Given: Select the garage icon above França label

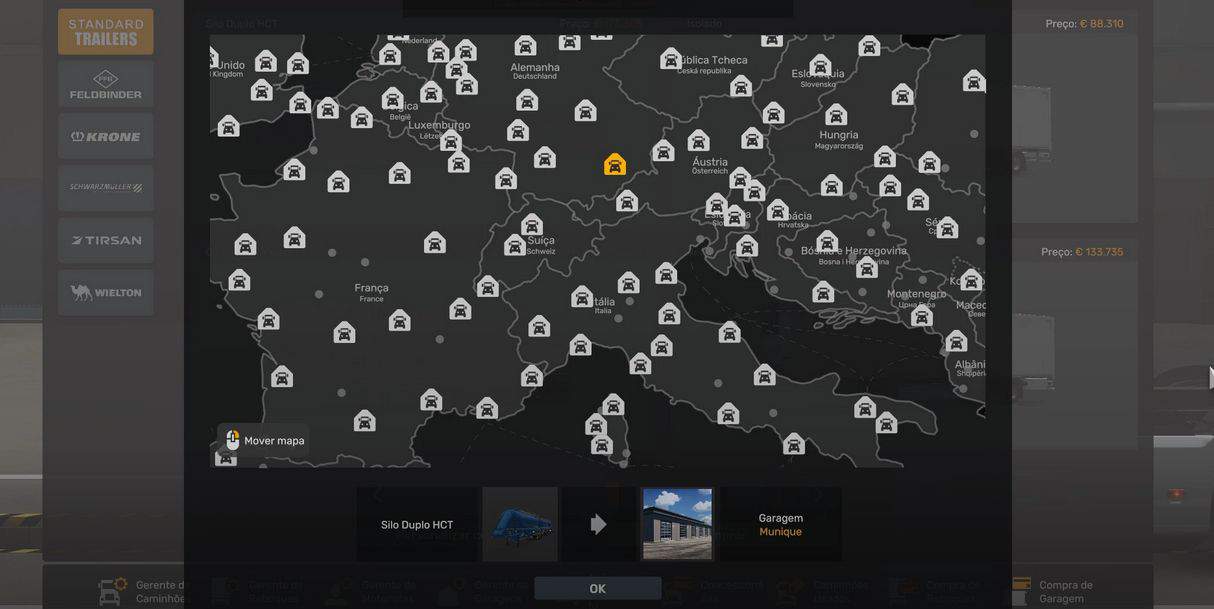Looking at the screenshot, I should [434, 242].
